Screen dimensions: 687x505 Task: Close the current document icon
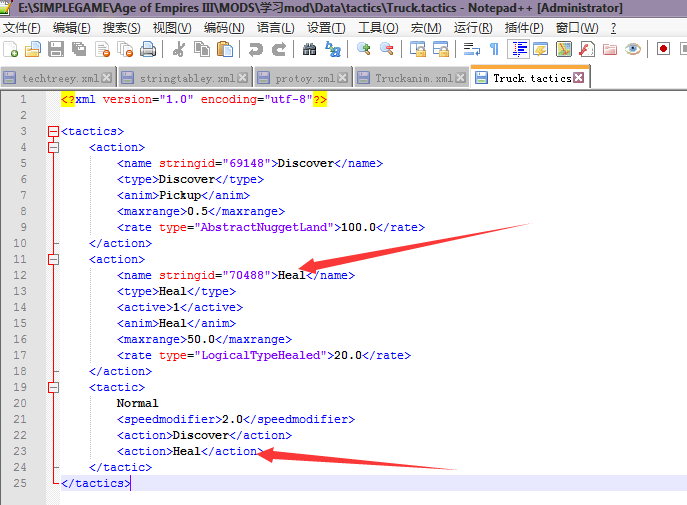pyautogui.click(x=102, y=49)
